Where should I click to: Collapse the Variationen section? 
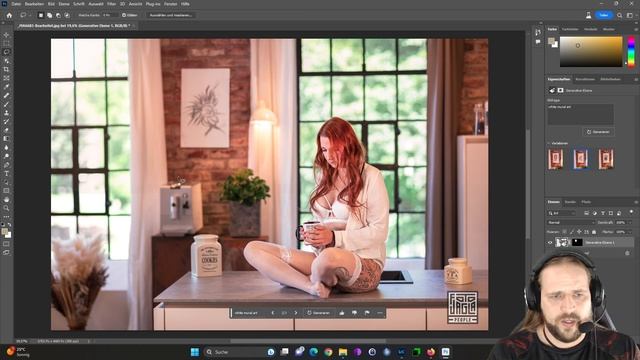pos(549,143)
